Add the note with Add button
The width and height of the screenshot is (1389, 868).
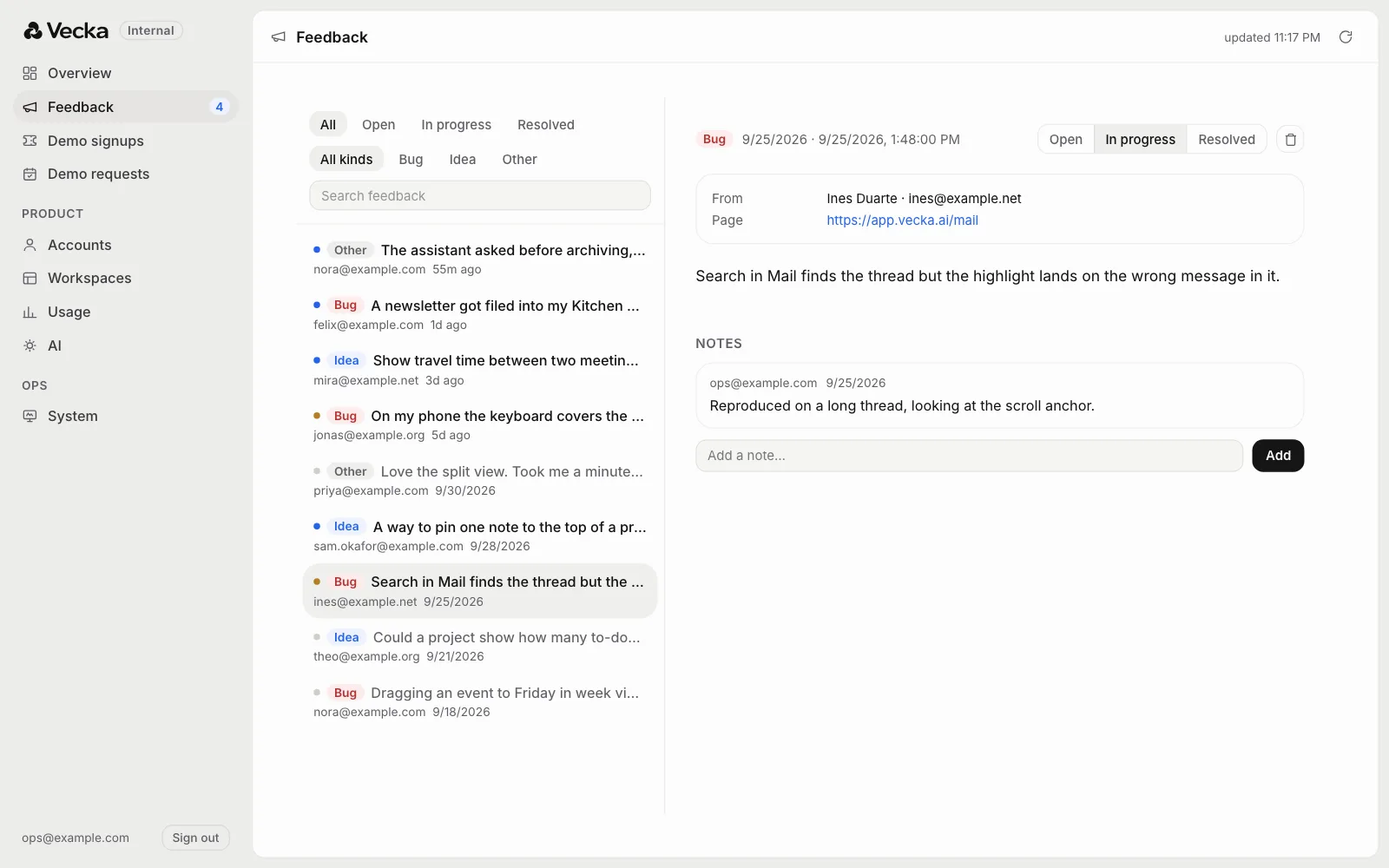tap(1278, 456)
